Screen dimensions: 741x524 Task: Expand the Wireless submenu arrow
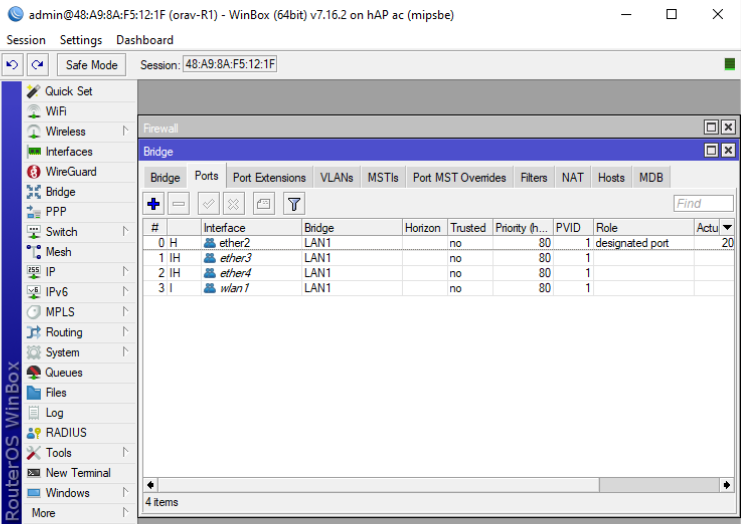126,131
